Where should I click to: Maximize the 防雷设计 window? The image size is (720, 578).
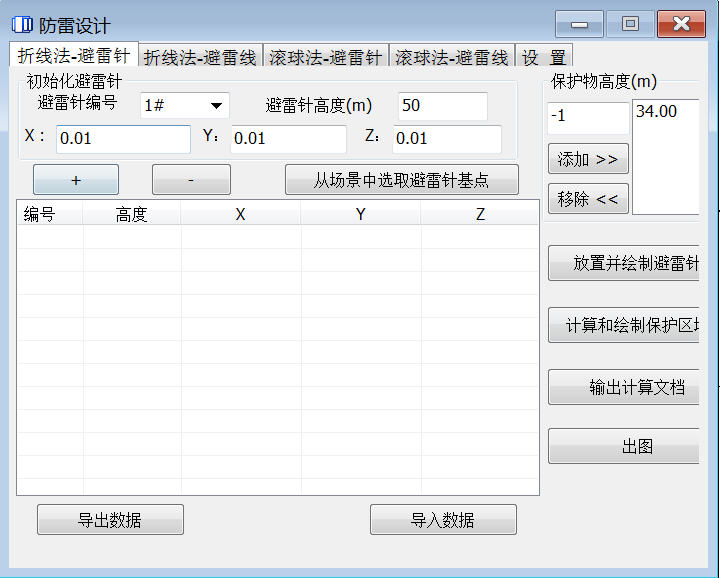630,24
